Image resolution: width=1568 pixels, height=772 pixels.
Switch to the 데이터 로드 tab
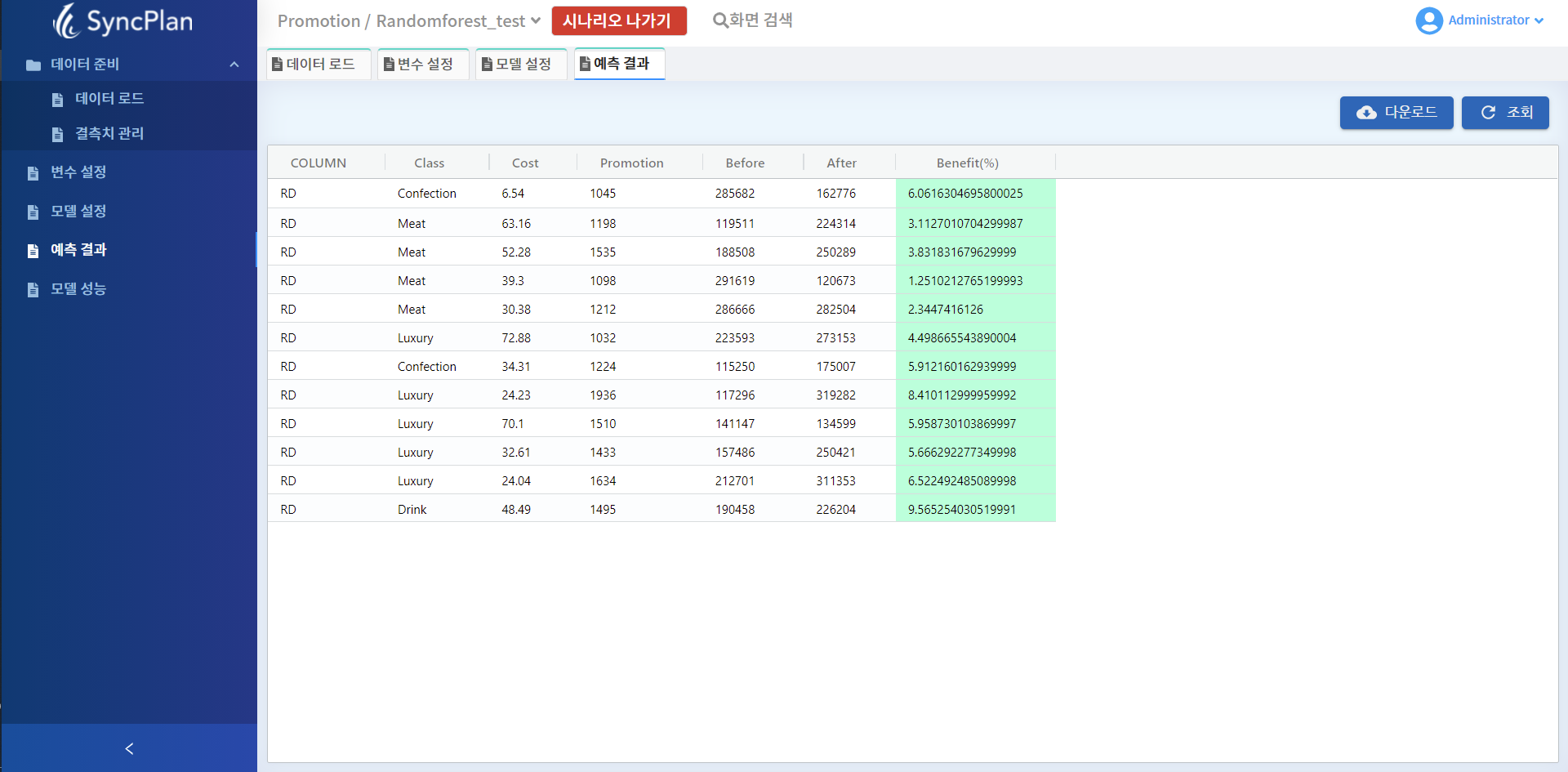click(x=318, y=64)
